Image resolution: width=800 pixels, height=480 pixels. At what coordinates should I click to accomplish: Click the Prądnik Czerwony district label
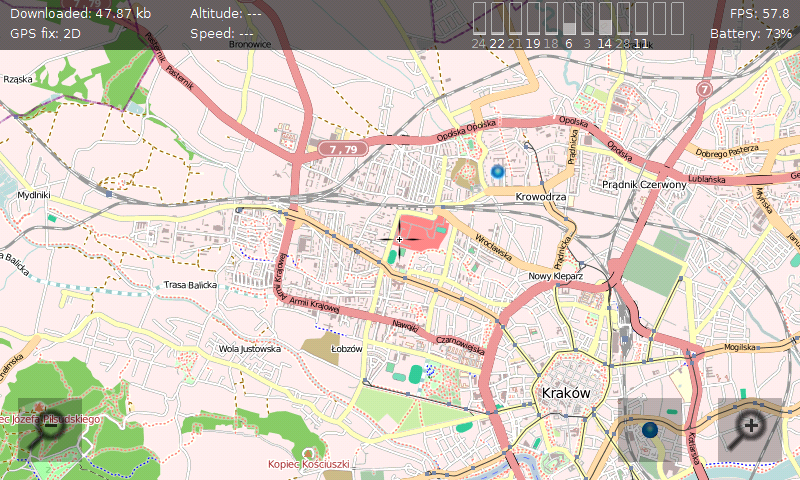(x=644, y=185)
